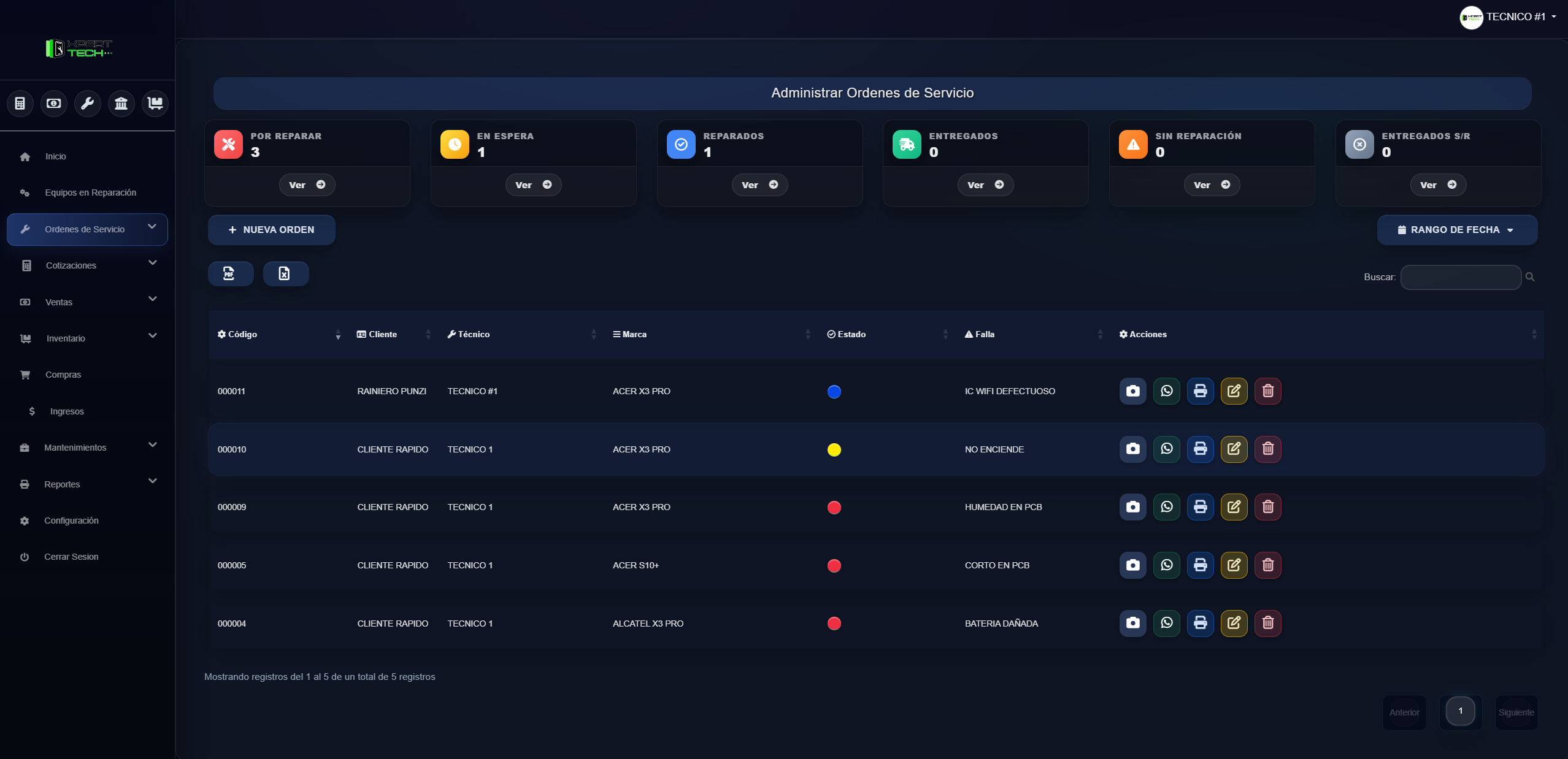Edit order 000005
Screen dimensions: 1568x759
pos(1234,565)
